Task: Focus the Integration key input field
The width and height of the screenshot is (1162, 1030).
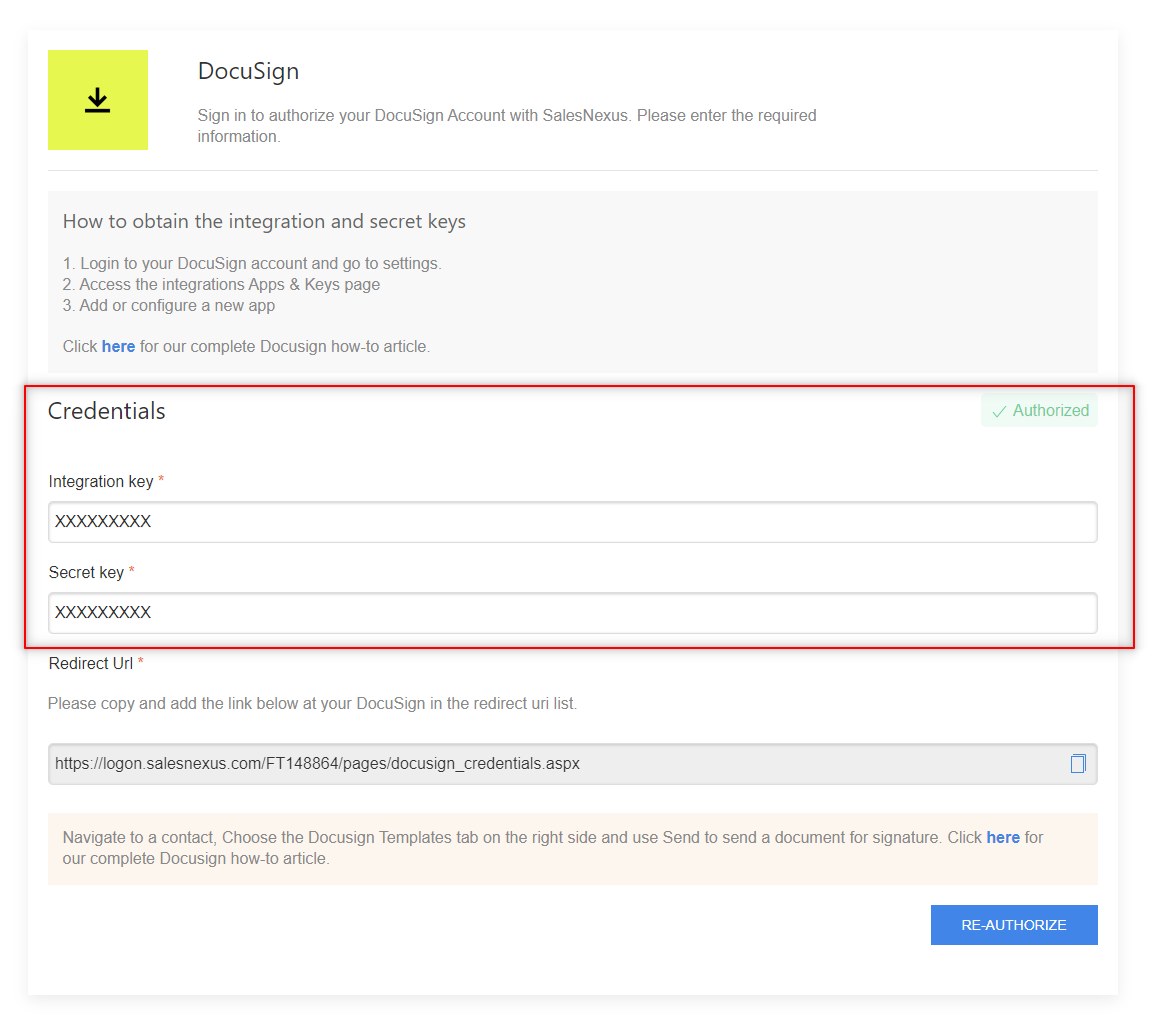Action: 572,522
